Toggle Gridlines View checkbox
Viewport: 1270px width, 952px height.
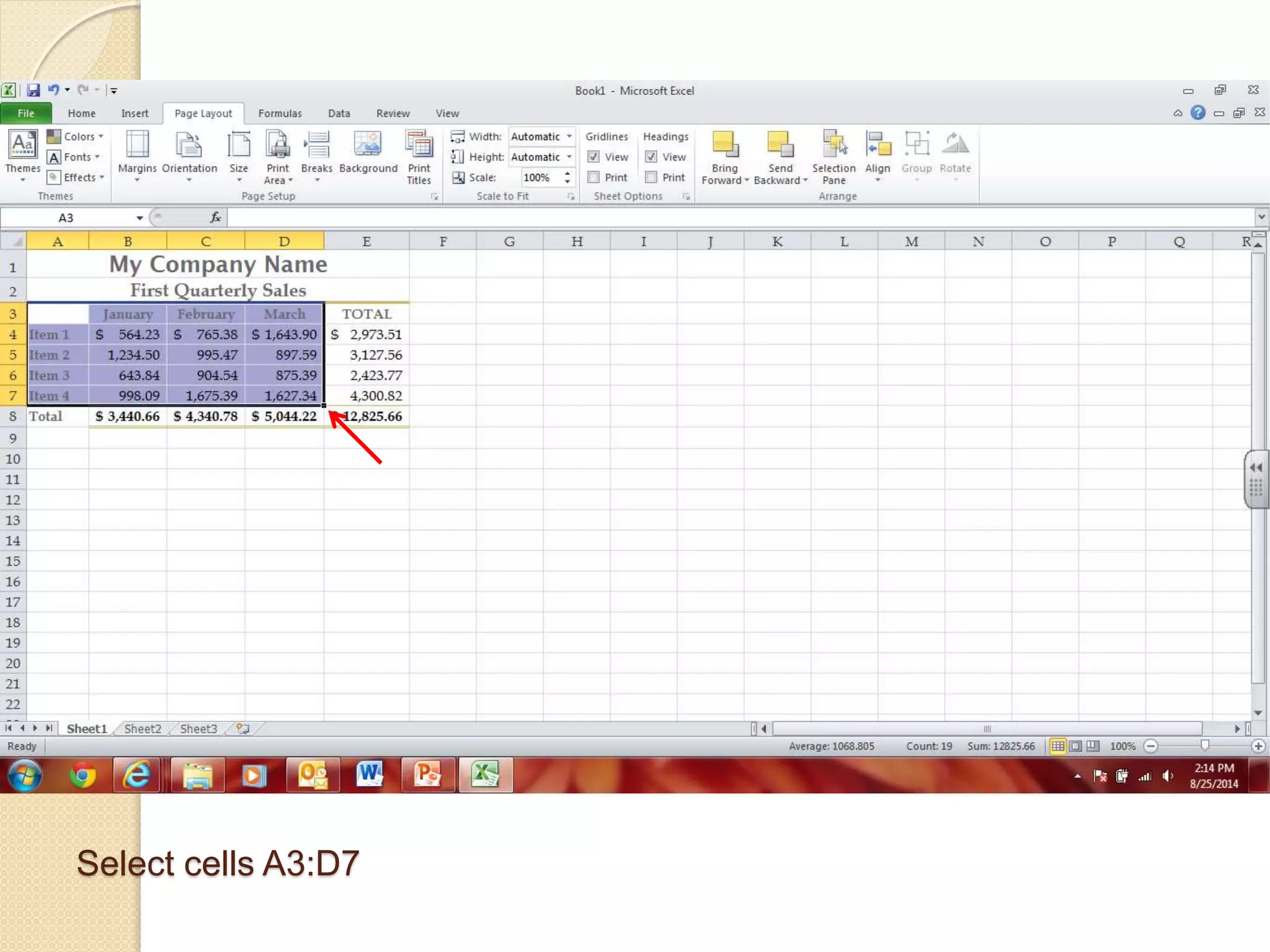[593, 157]
